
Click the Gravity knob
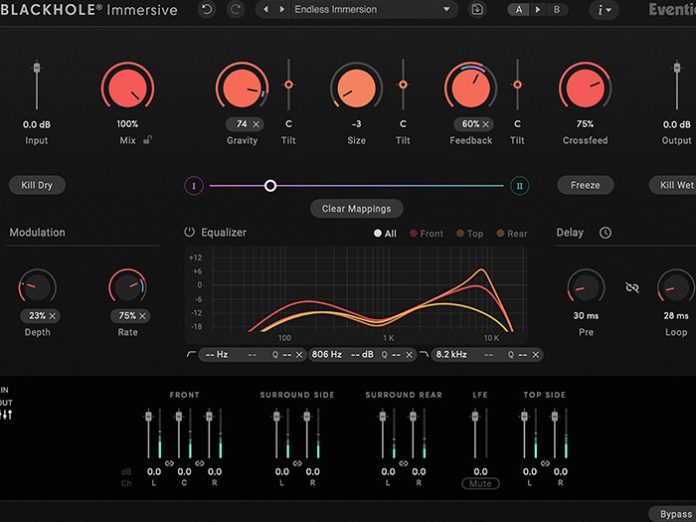tap(242, 88)
